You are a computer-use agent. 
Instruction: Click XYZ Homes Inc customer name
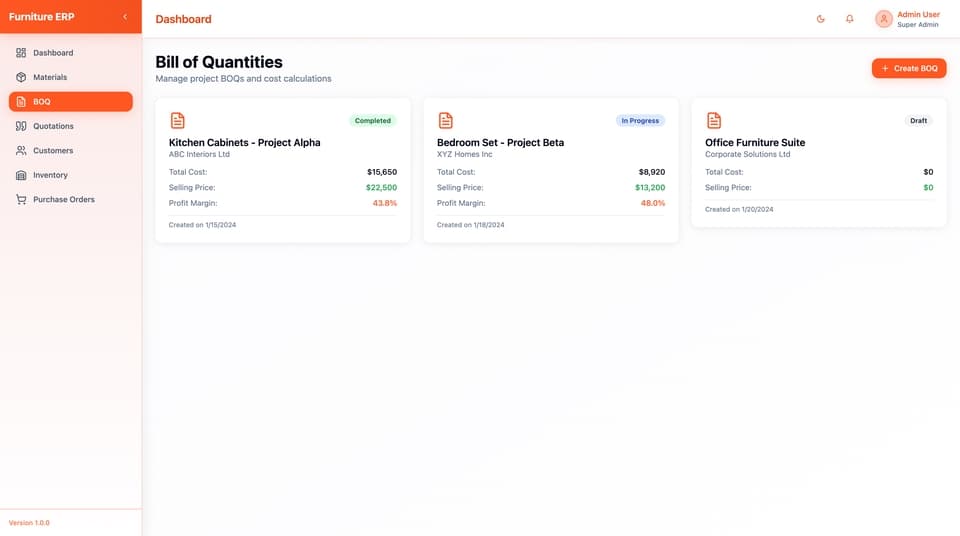(x=464, y=154)
